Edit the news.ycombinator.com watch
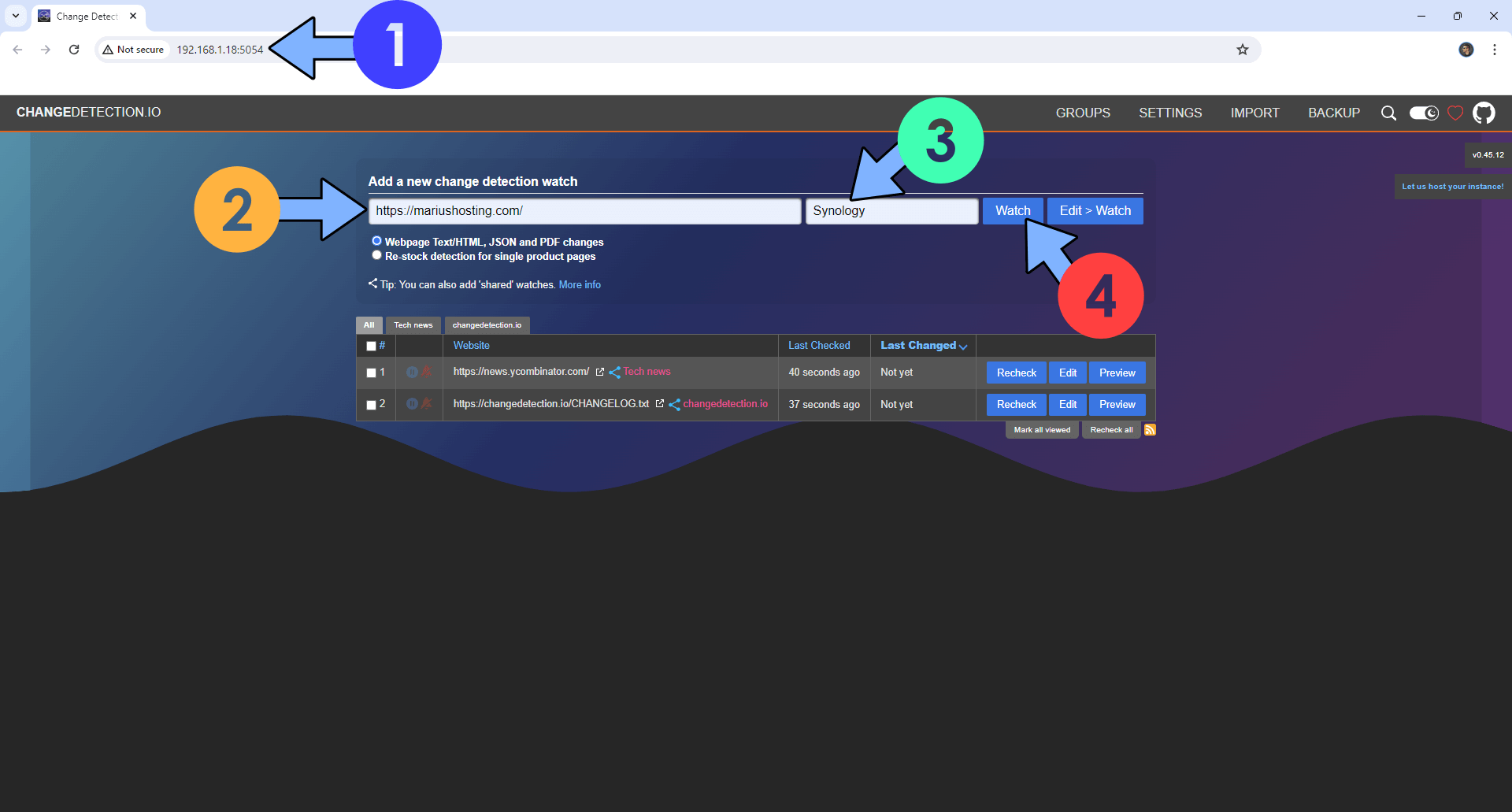Viewport: 1512px width, 812px height. pyautogui.click(x=1068, y=373)
